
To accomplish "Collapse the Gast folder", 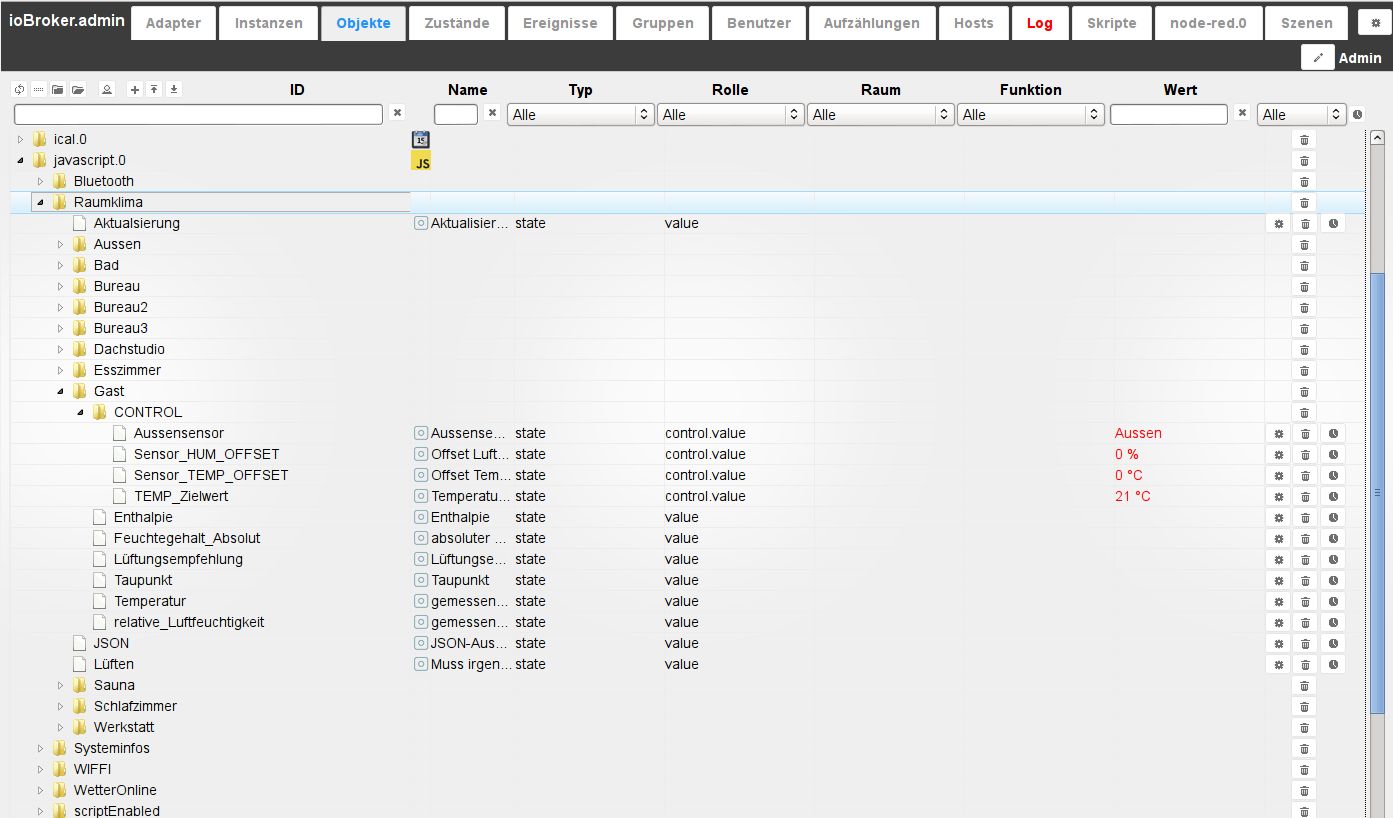I will pyautogui.click(x=60, y=391).
